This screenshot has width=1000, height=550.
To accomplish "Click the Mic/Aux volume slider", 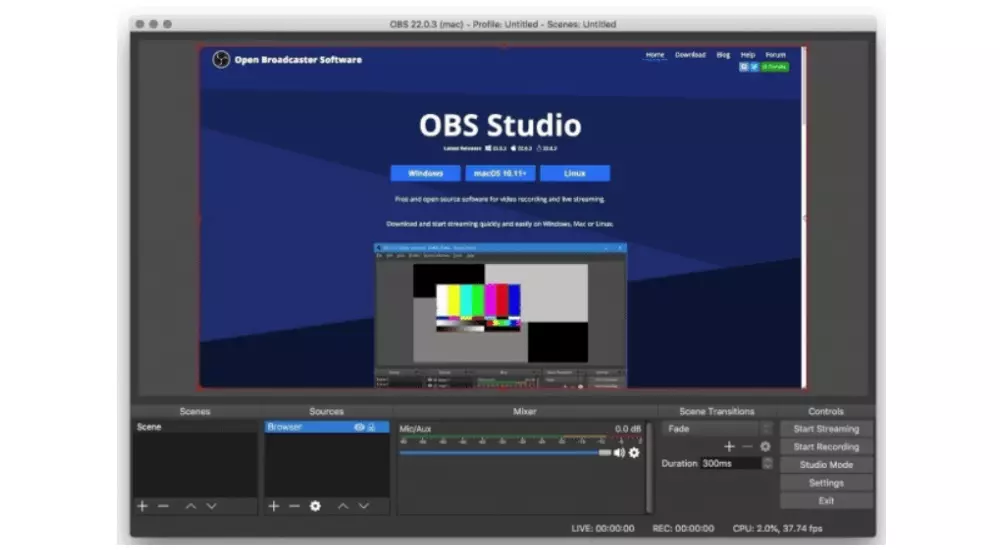I will click(505, 452).
